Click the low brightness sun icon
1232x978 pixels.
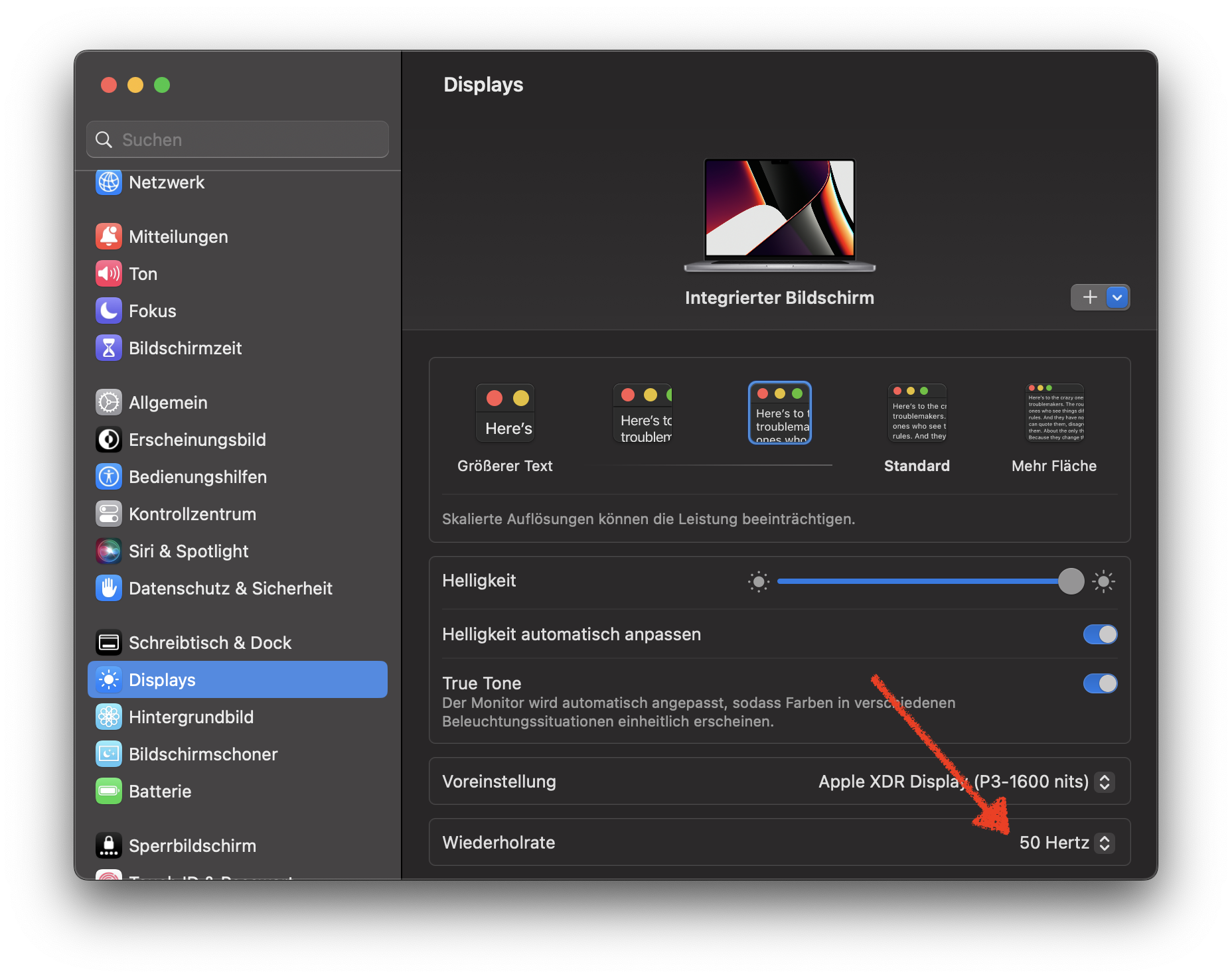[x=759, y=582]
